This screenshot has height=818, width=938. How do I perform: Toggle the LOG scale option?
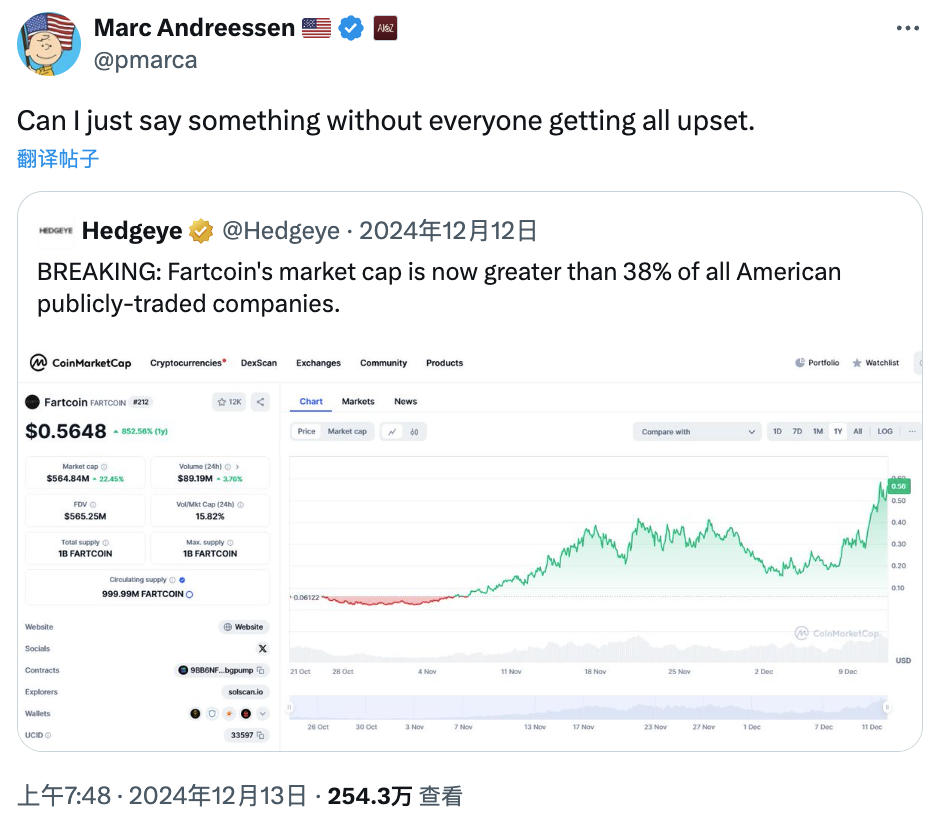point(885,431)
